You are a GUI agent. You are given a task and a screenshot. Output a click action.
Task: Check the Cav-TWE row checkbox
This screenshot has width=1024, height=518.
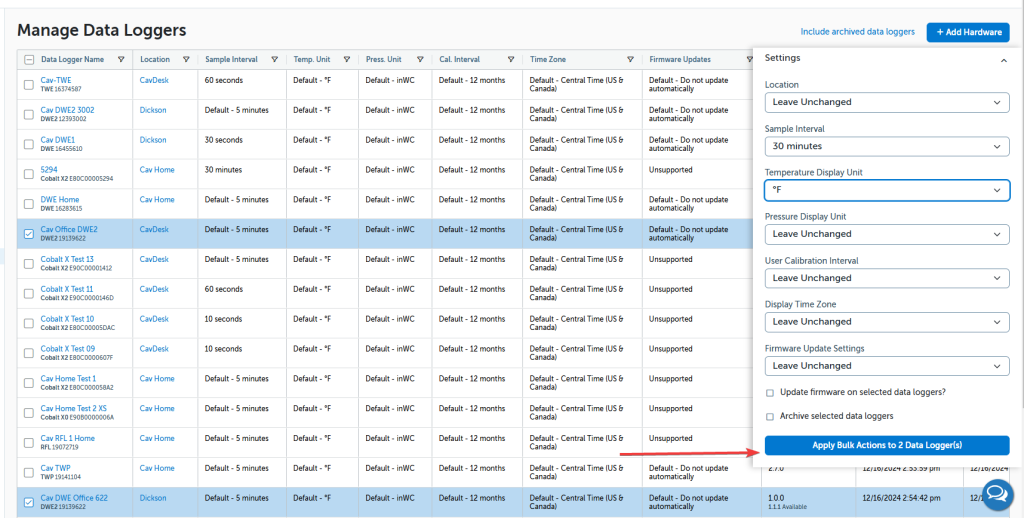[x=29, y=85]
